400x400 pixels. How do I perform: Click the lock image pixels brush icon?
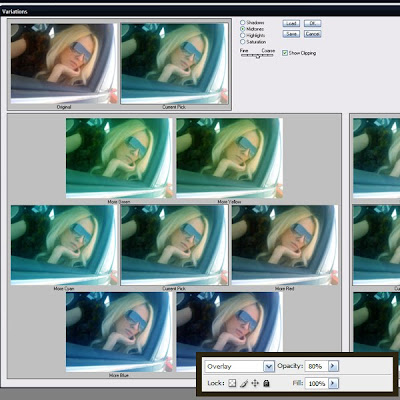click(x=244, y=383)
